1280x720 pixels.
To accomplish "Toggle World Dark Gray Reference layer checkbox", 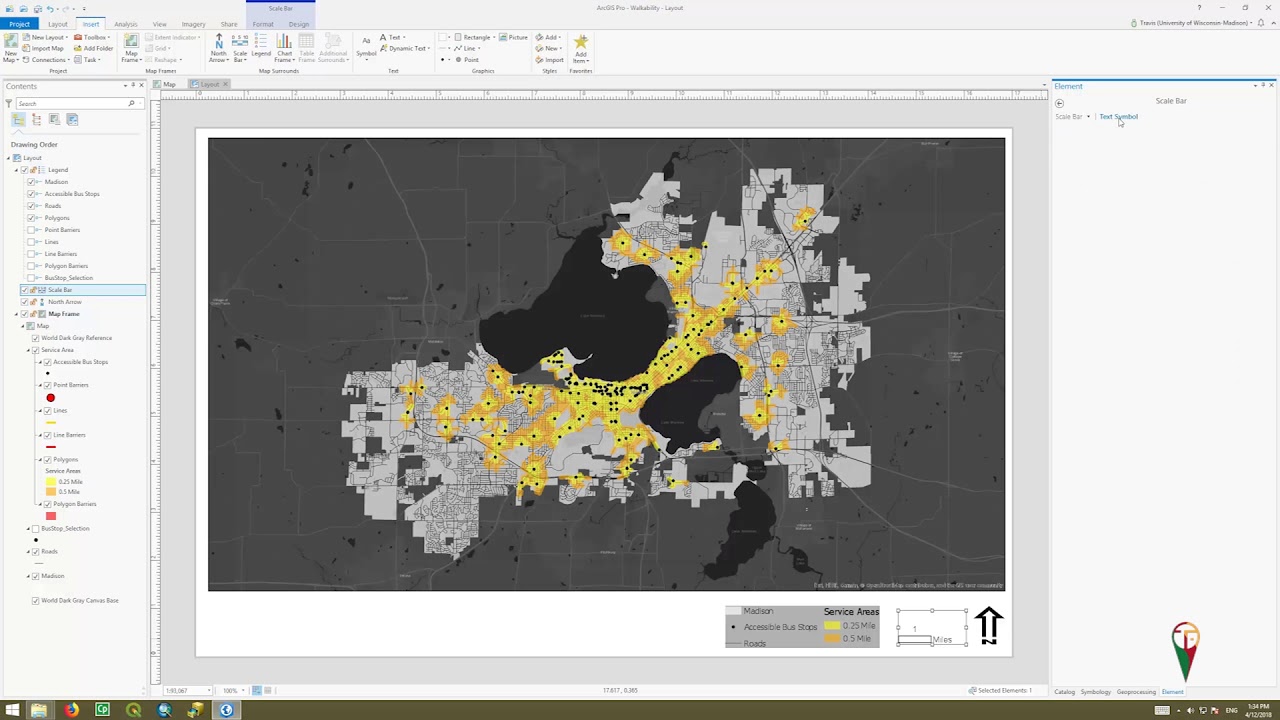I will [36, 338].
